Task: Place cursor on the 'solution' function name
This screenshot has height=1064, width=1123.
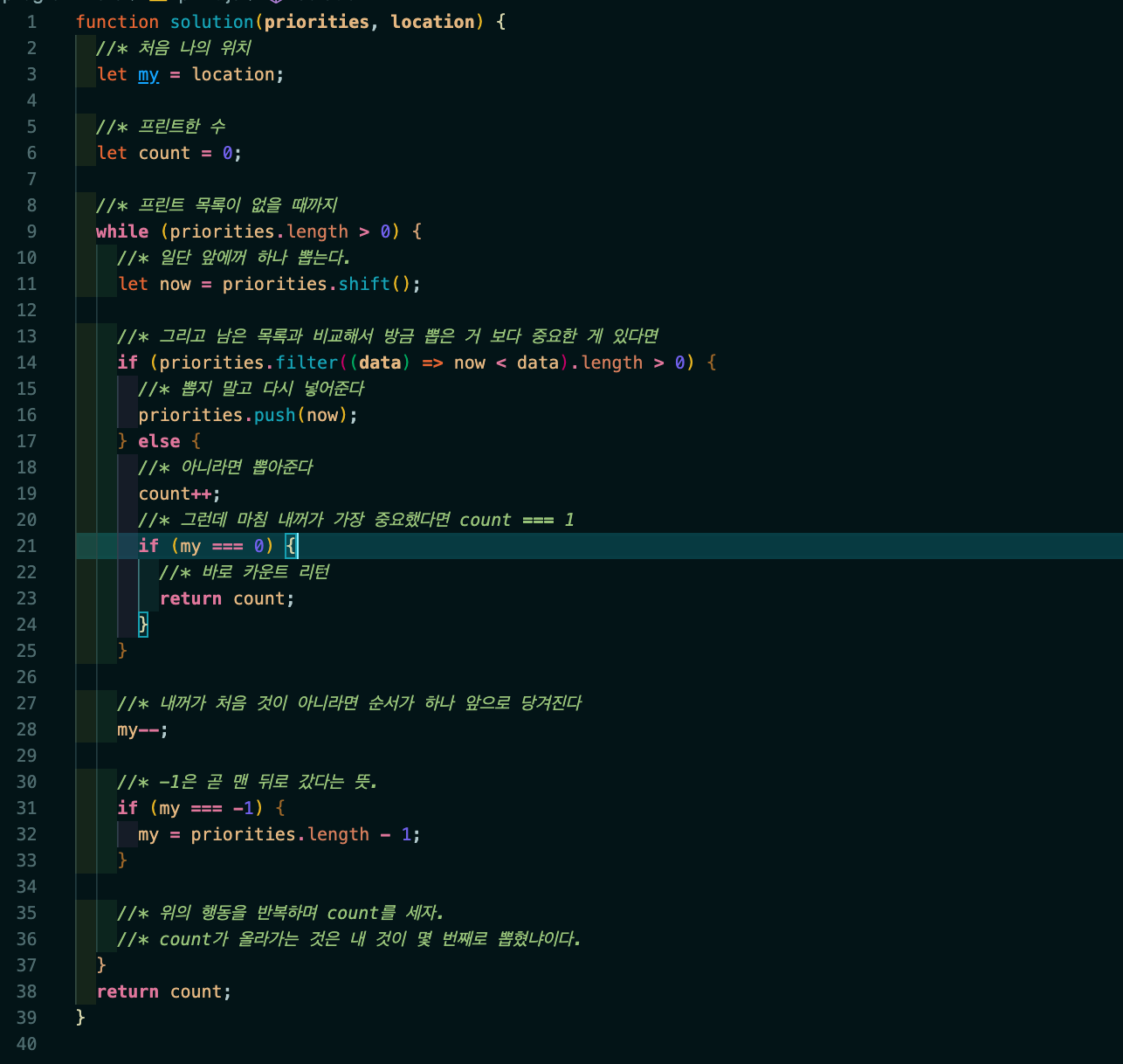Action: click(x=211, y=22)
